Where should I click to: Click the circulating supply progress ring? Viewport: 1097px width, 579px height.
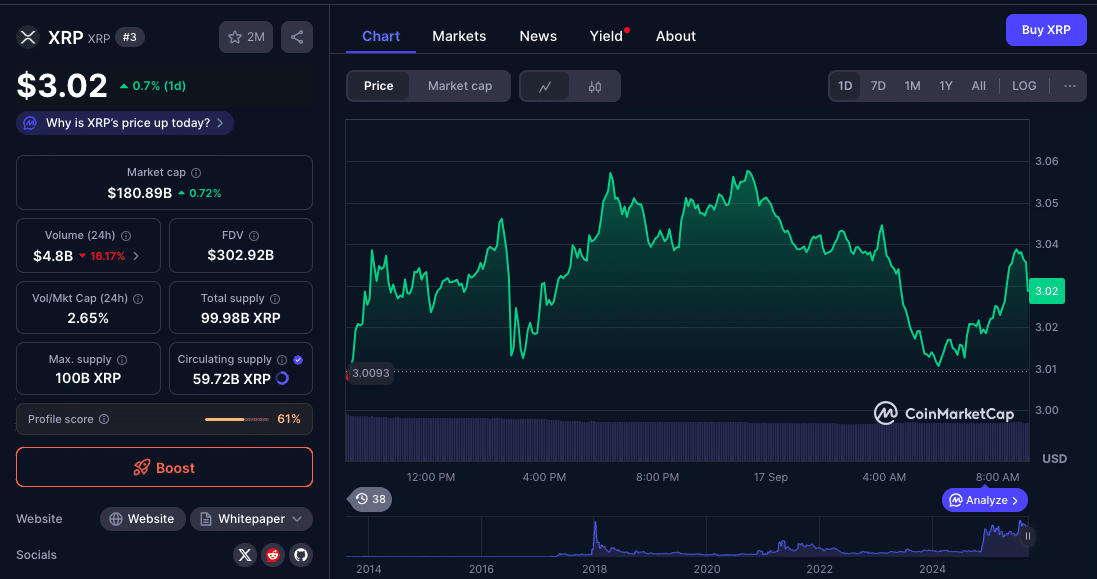click(x=282, y=378)
